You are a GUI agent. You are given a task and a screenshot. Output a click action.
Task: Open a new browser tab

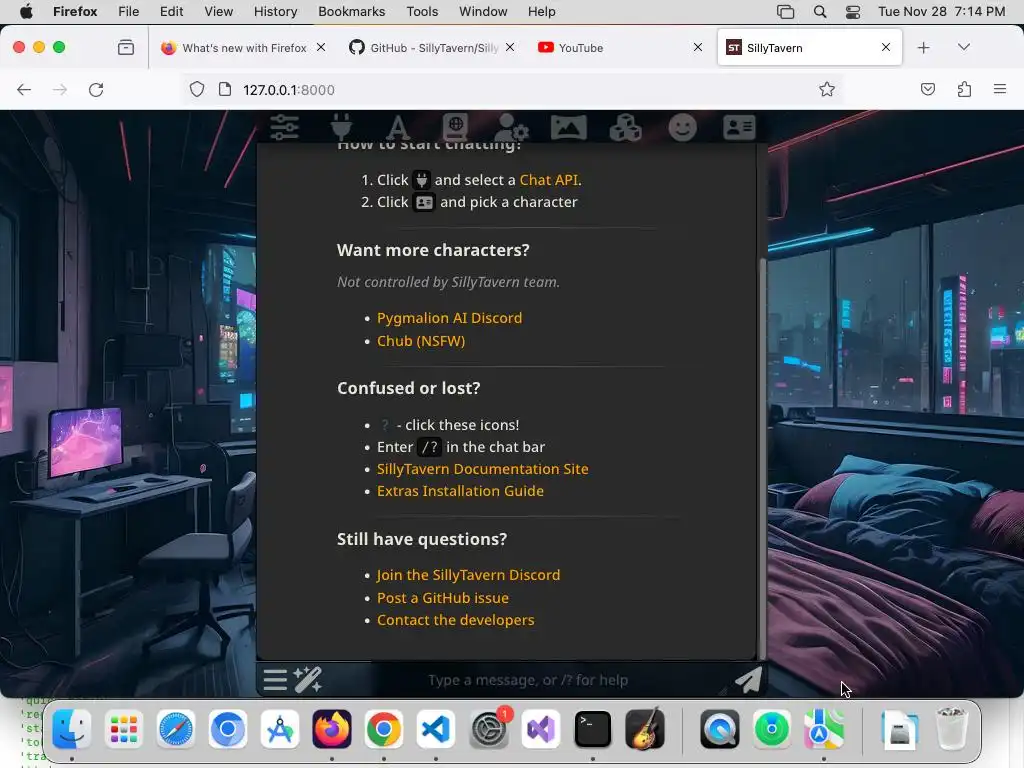coord(923,48)
